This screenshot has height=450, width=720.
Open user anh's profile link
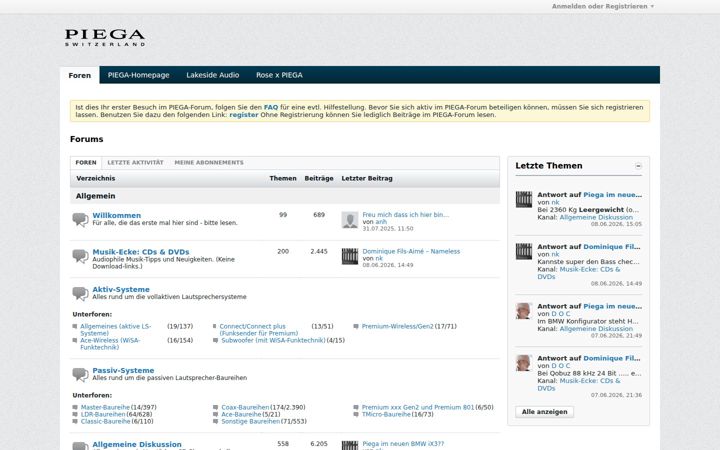[381, 222]
